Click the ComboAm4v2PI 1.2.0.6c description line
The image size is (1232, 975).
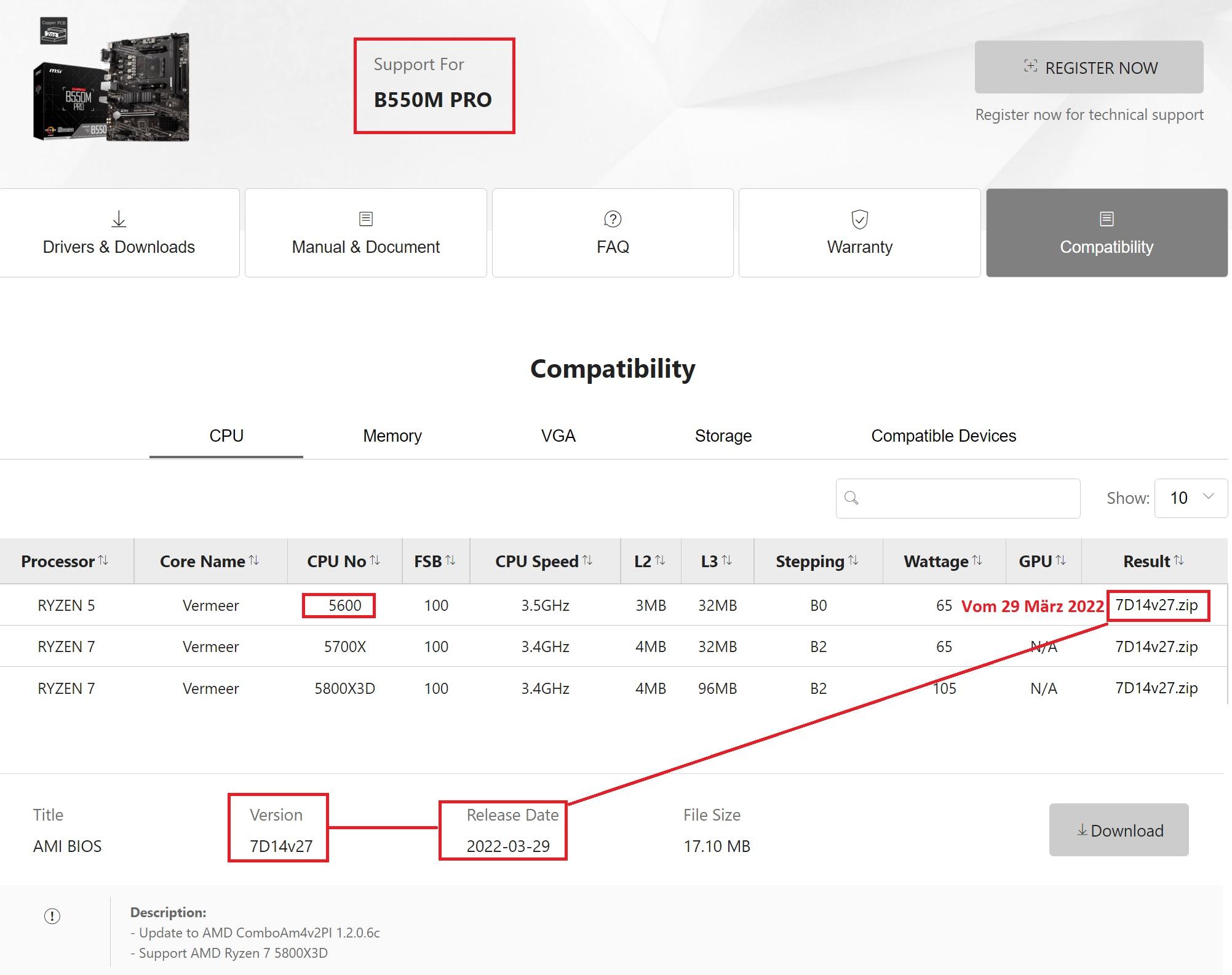tap(255, 933)
